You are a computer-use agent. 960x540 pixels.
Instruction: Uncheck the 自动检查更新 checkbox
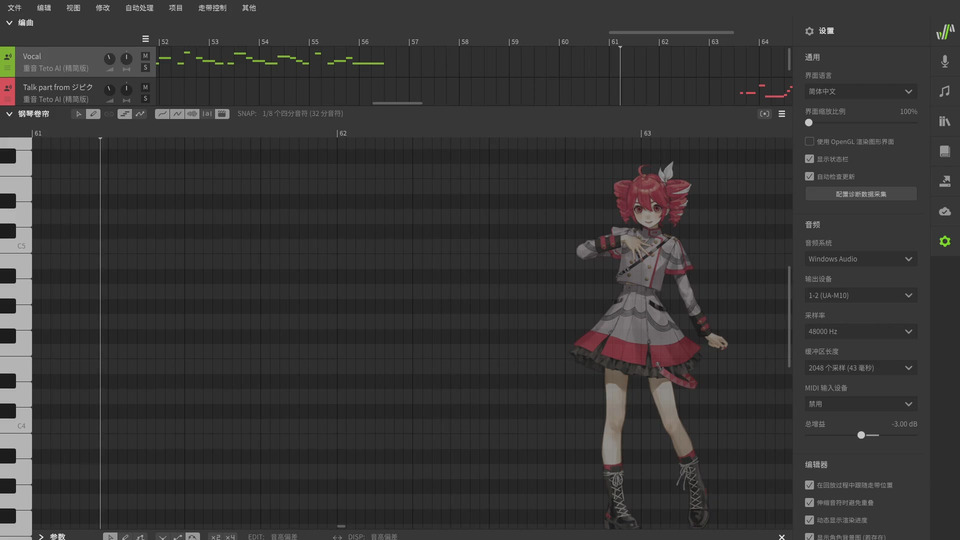(x=809, y=176)
